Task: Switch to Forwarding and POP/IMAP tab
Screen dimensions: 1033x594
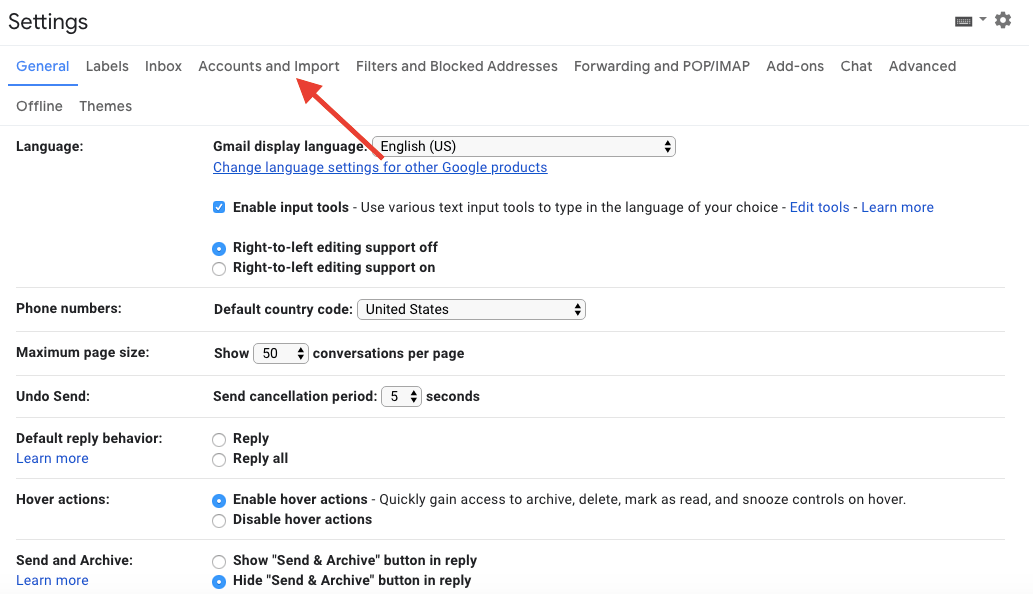Action: tap(661, 67)
